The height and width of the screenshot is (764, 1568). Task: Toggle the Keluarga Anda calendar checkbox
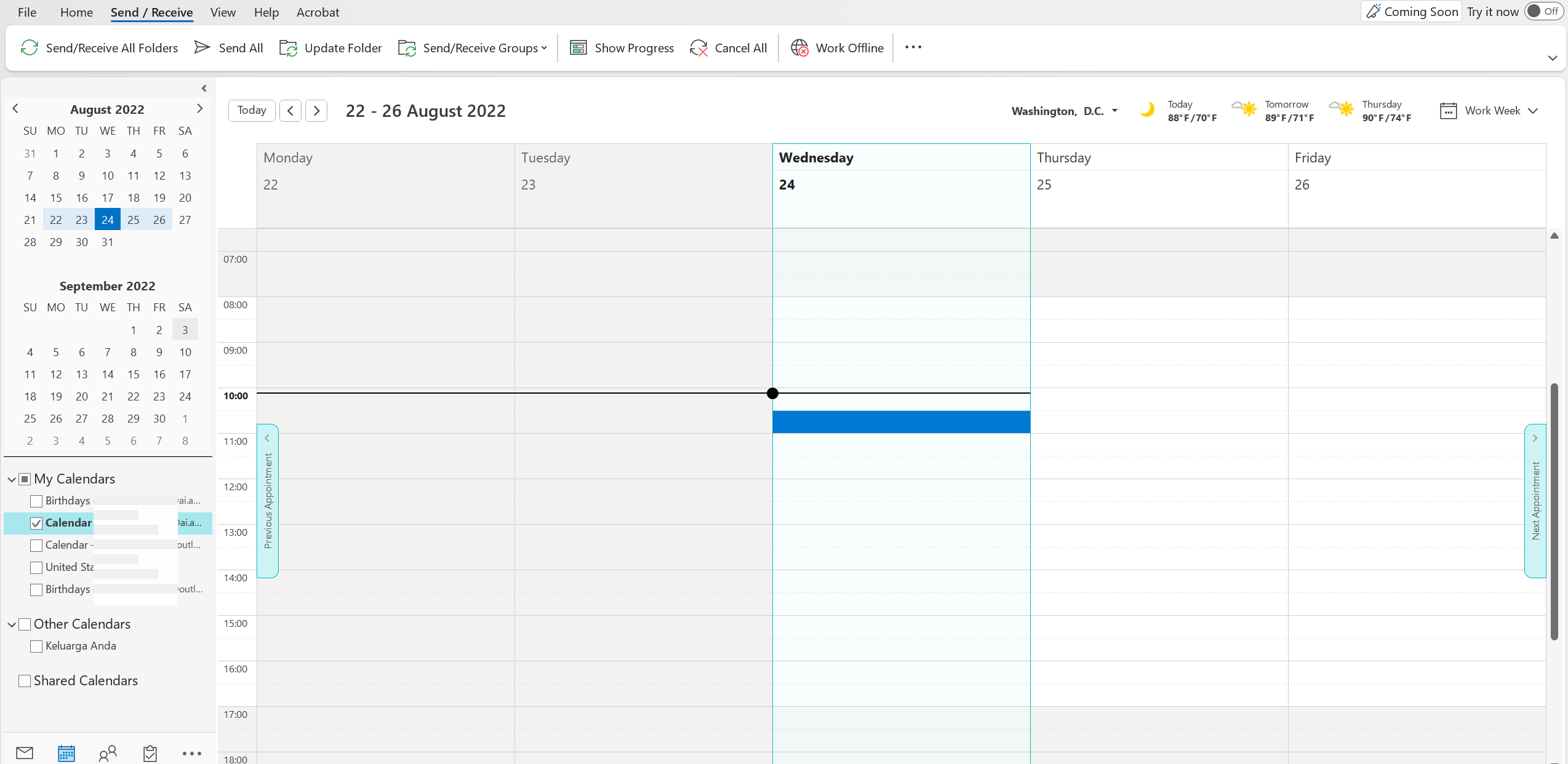[x=36, y=645]
